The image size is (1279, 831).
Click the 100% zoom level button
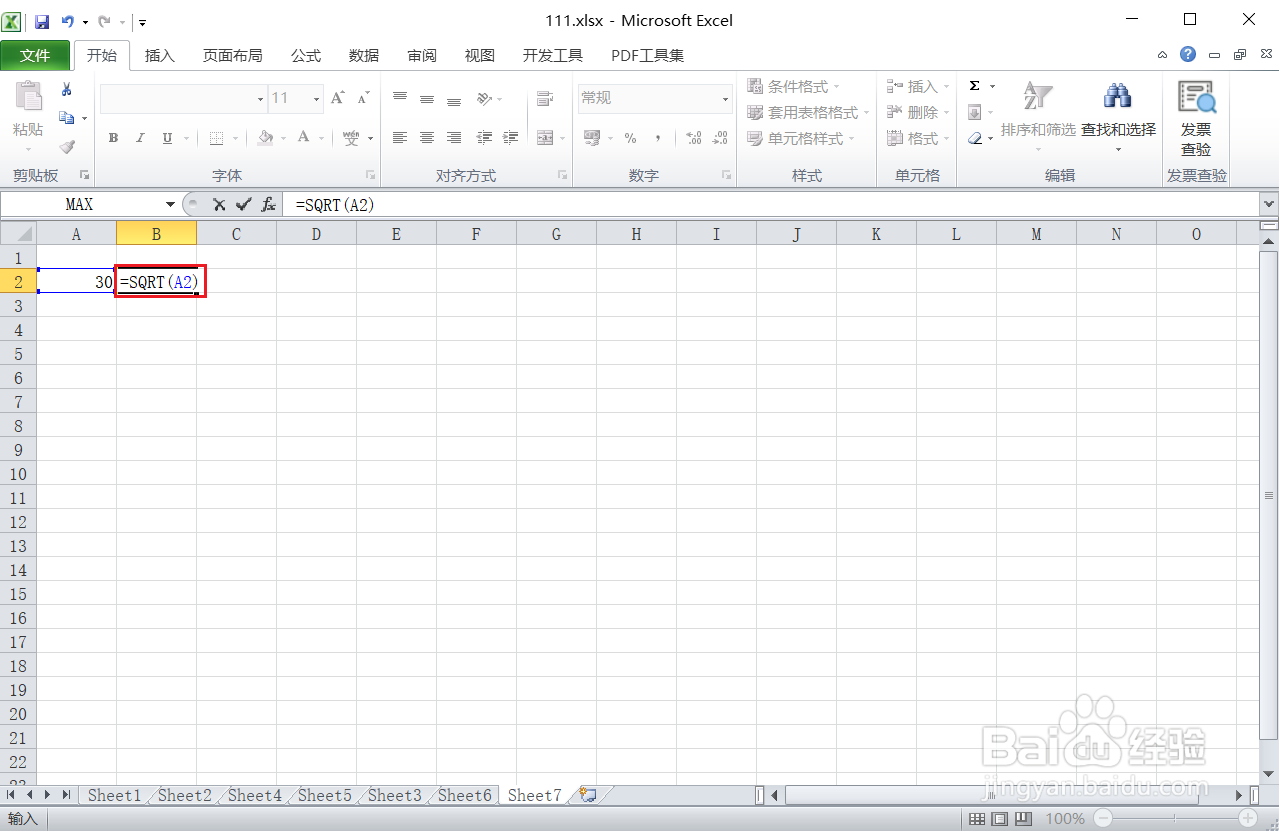pos(1065,819)
